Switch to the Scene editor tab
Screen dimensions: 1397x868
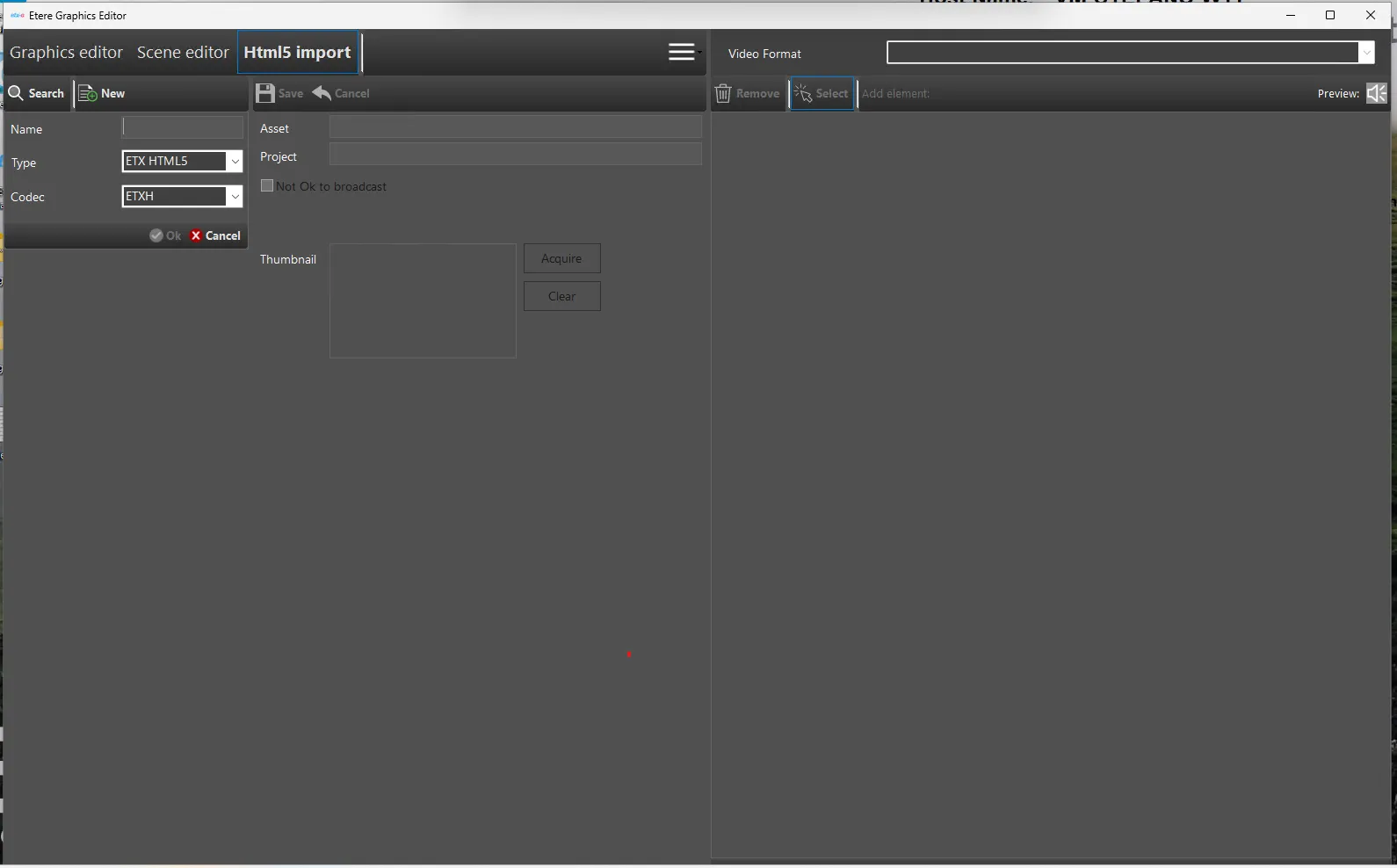(183, 53)
